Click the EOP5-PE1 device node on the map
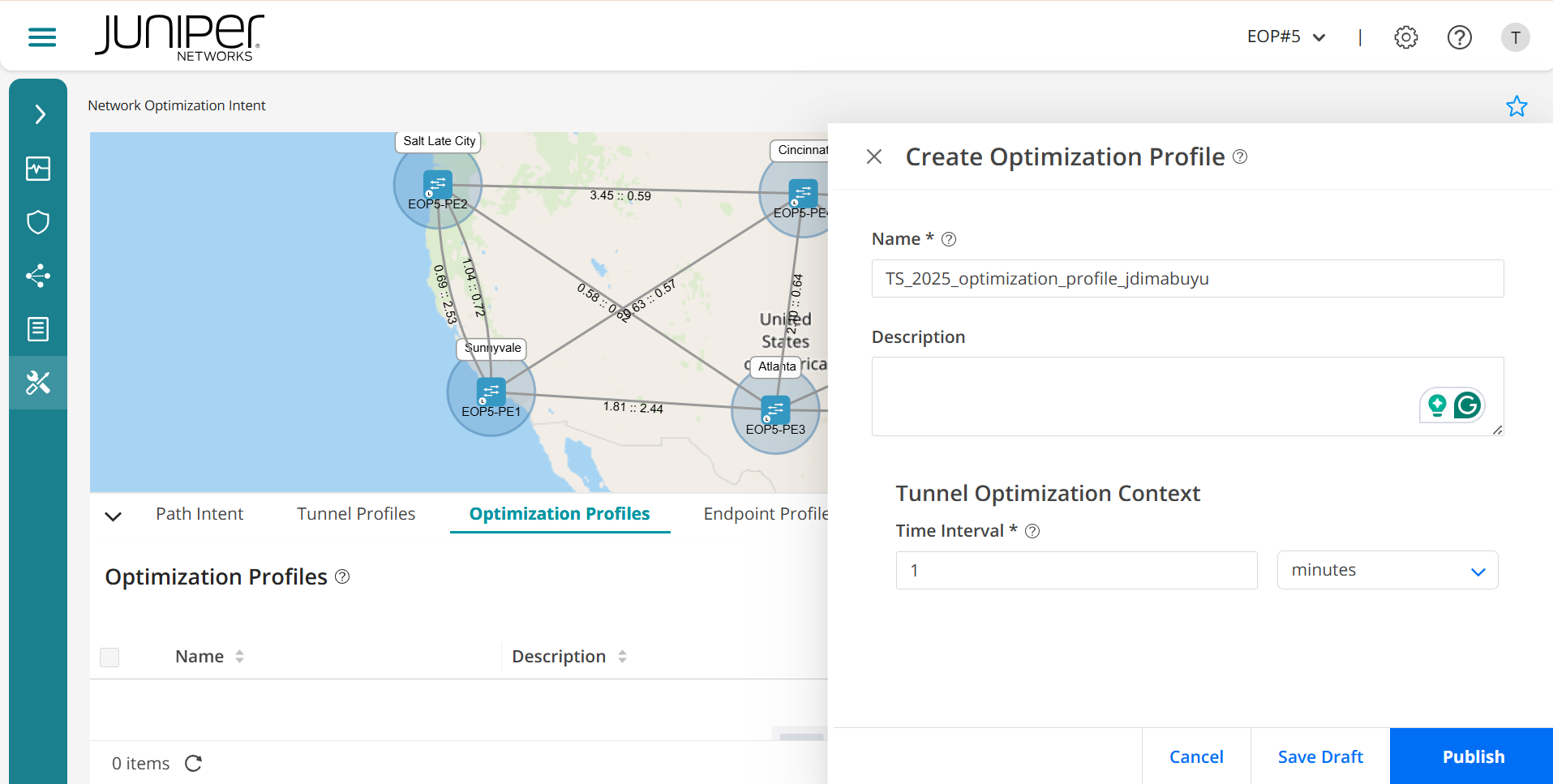The width and height of the screenshot is (1553, 784). pos(491,392)
